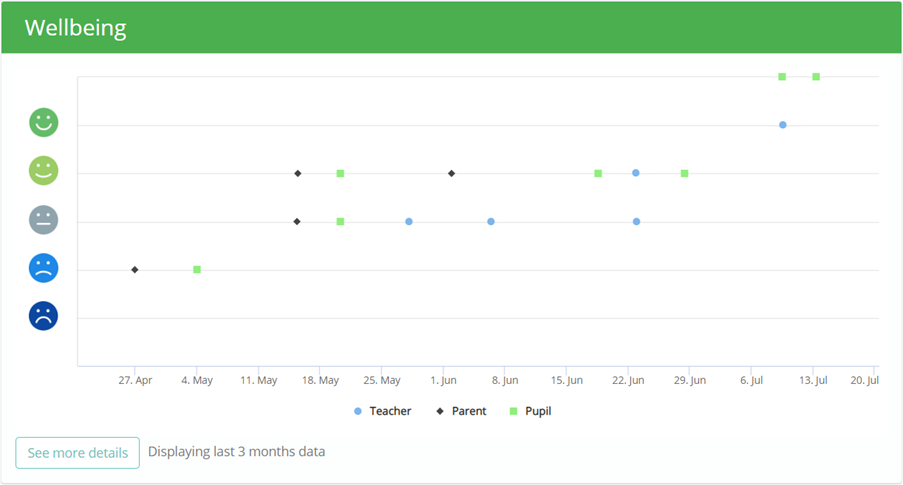Click the Wellbeing header title

coord(75,28)
